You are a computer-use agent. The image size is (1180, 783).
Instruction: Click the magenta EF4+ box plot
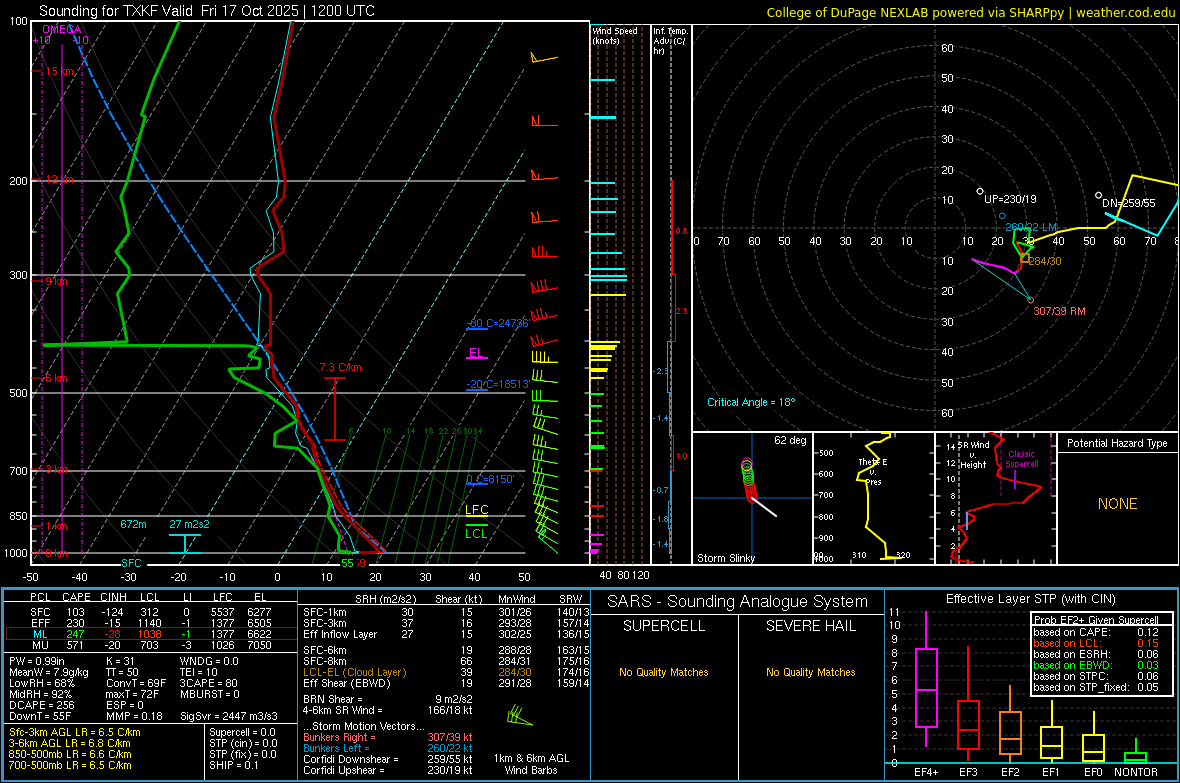[926, 678]
